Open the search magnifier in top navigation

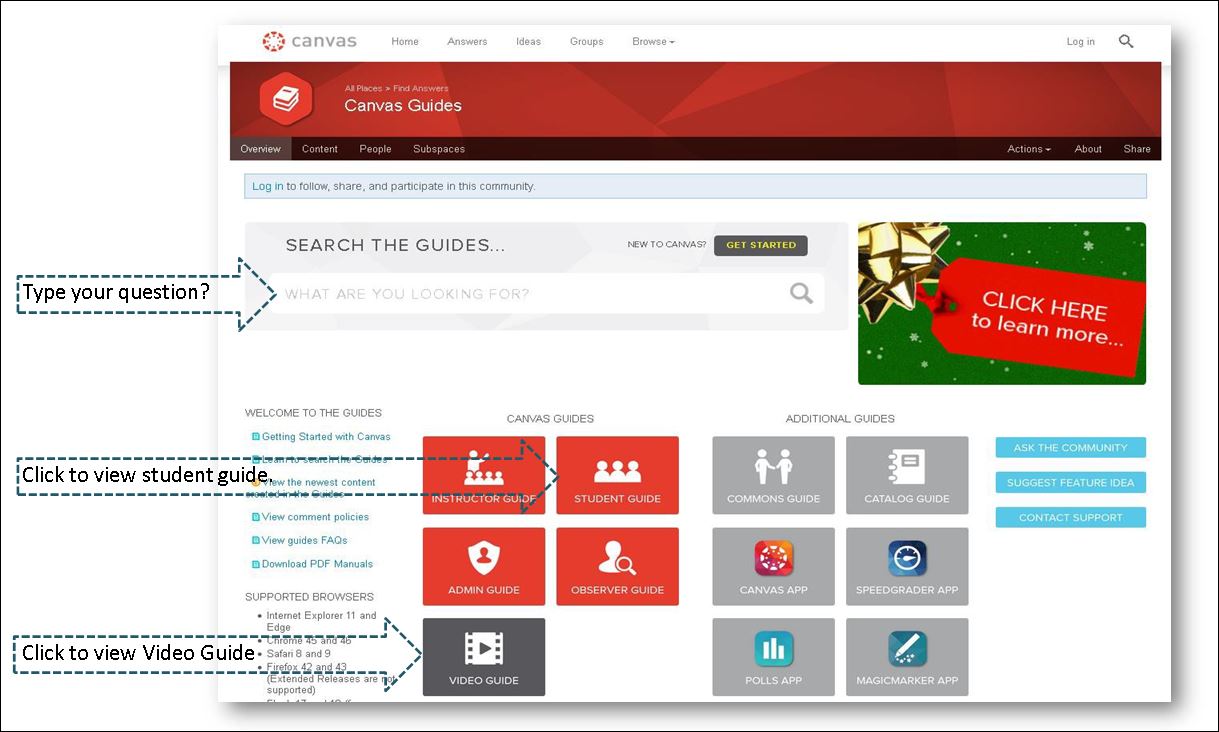[1126, 41]
